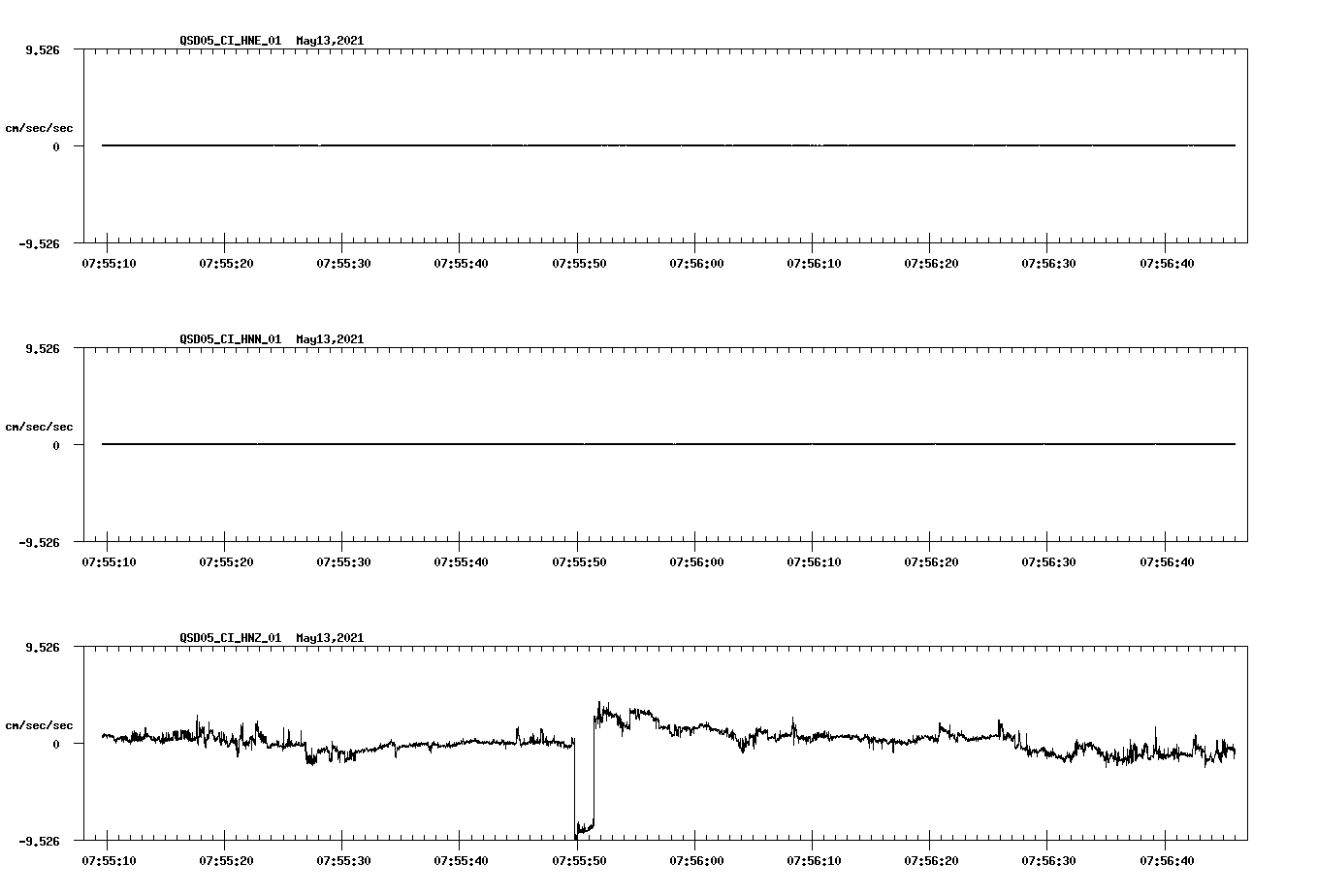Click the cm/sec/sec unit label on HNE plot
1317x896 pixels.
coord(40,126)
